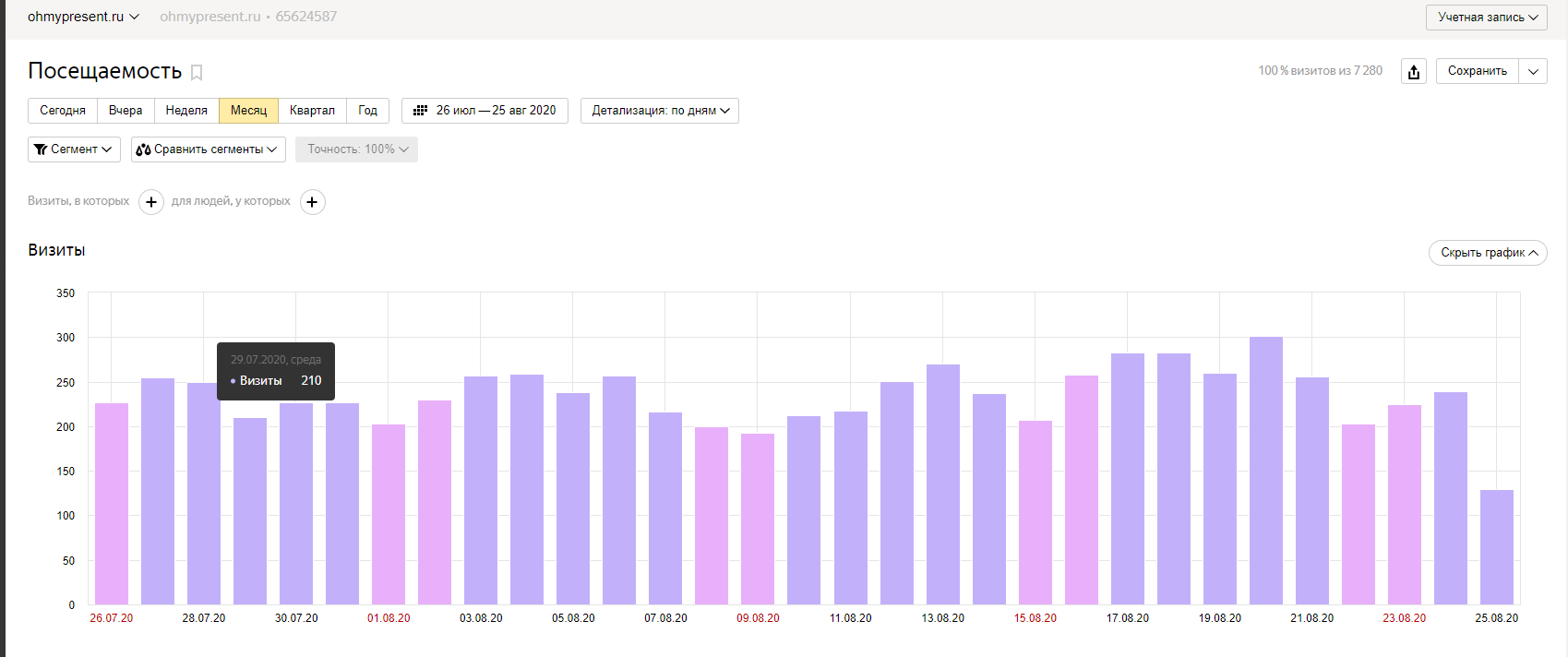This screenshot has height=657, width=1568.
Task: Collapse chart with Скрыть график
Action: coord(1487,253)
